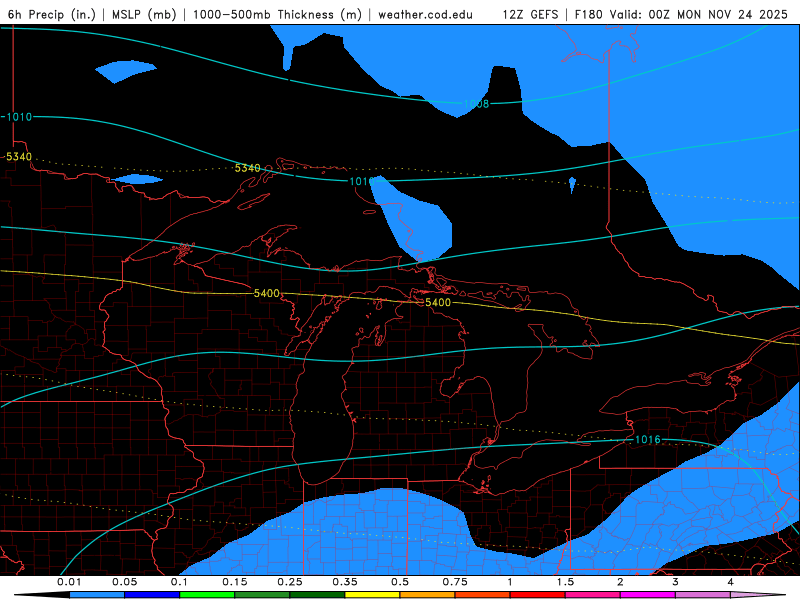800x600 pixels.
Task: Click the 1010 isobar label near Lake Nipigon
Action: click(361, 181)
